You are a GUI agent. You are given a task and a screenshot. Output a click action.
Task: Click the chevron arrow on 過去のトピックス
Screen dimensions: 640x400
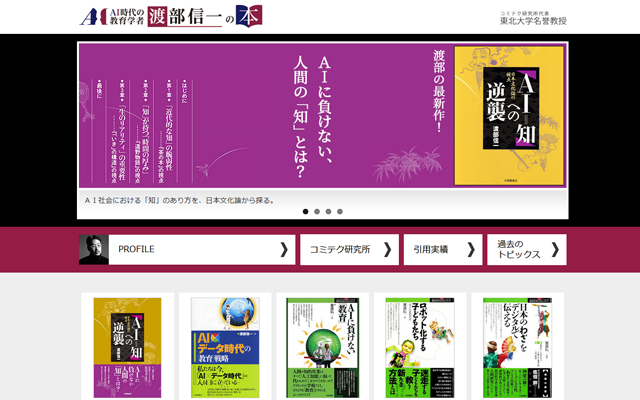click(x=556, y=249)
